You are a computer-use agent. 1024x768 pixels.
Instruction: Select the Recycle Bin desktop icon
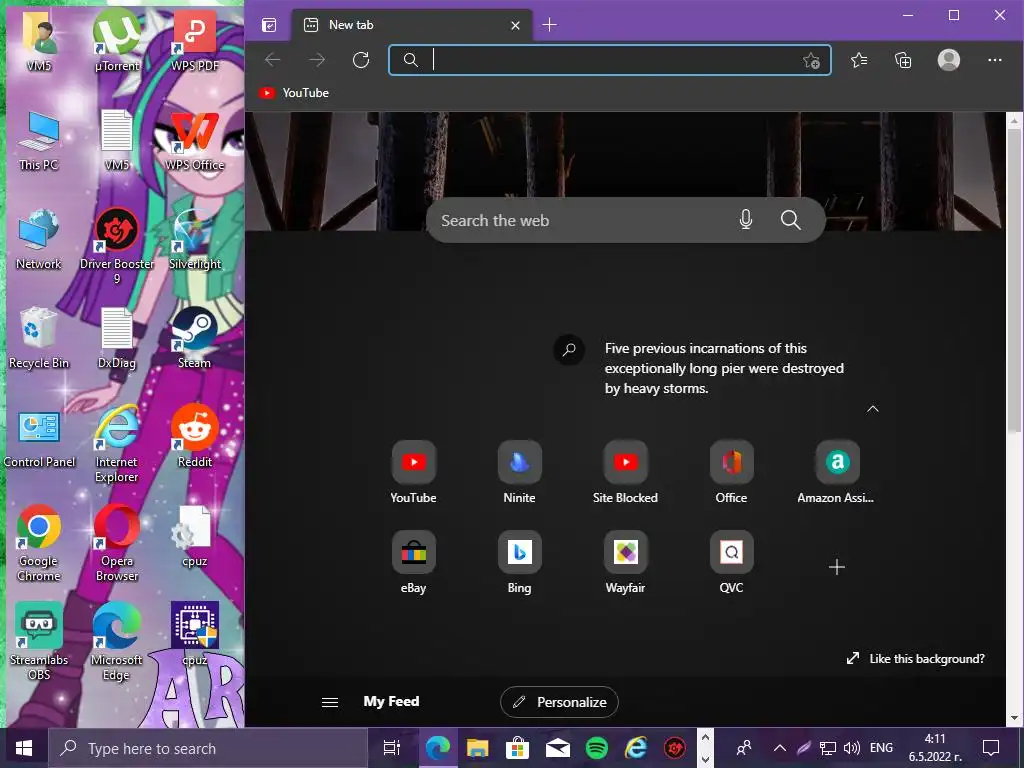(39, 338)
